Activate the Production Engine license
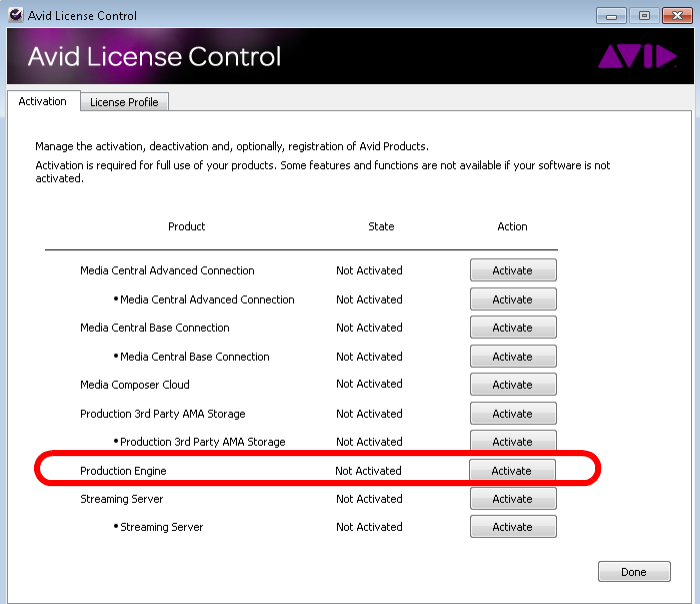Screen dimensions: 700x604 pyautogui.click(x=512, y=470)
